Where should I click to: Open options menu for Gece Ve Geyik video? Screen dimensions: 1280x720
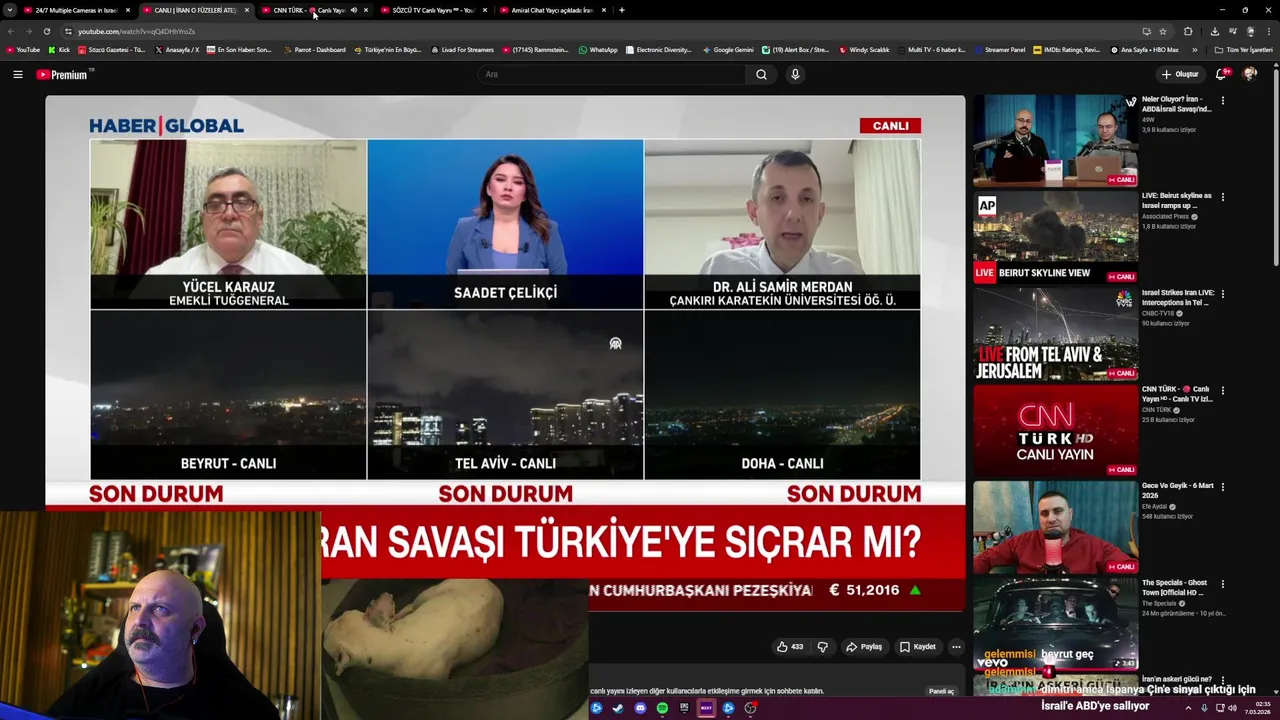pos(1222,487)
